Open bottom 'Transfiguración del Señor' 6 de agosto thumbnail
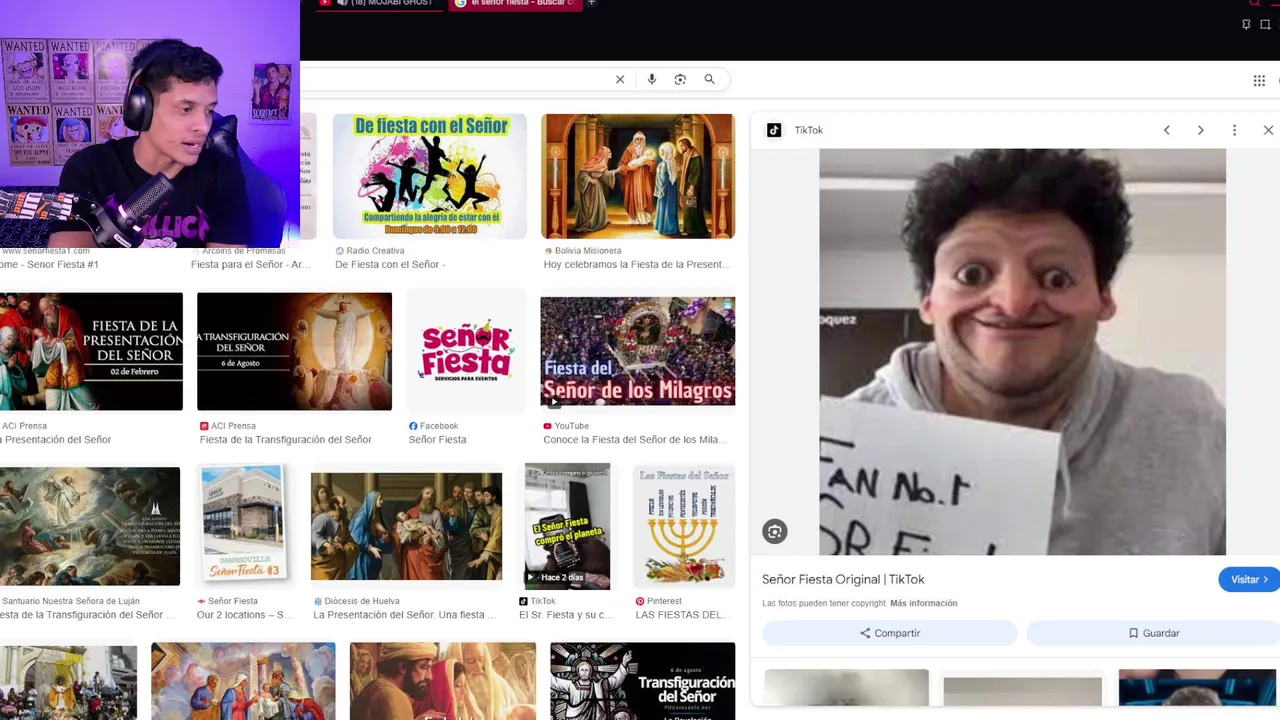 tap(642, 681)
